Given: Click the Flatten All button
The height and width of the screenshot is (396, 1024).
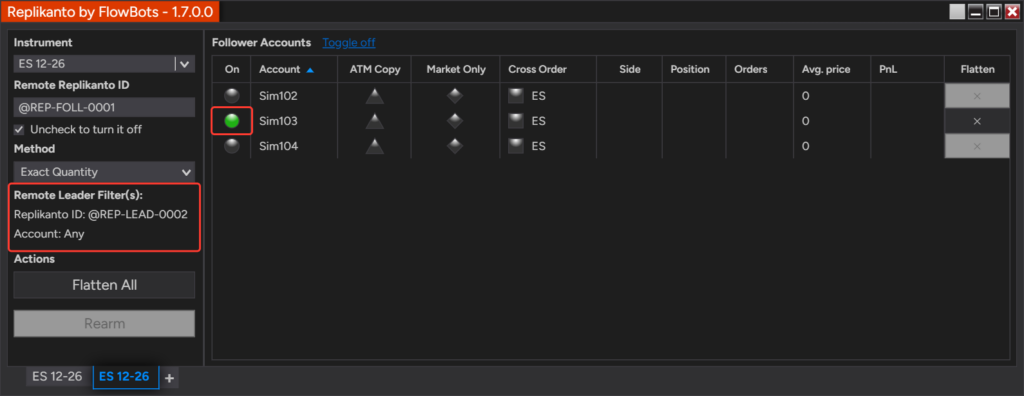Looking at the screenshot, I should (104, 285).
